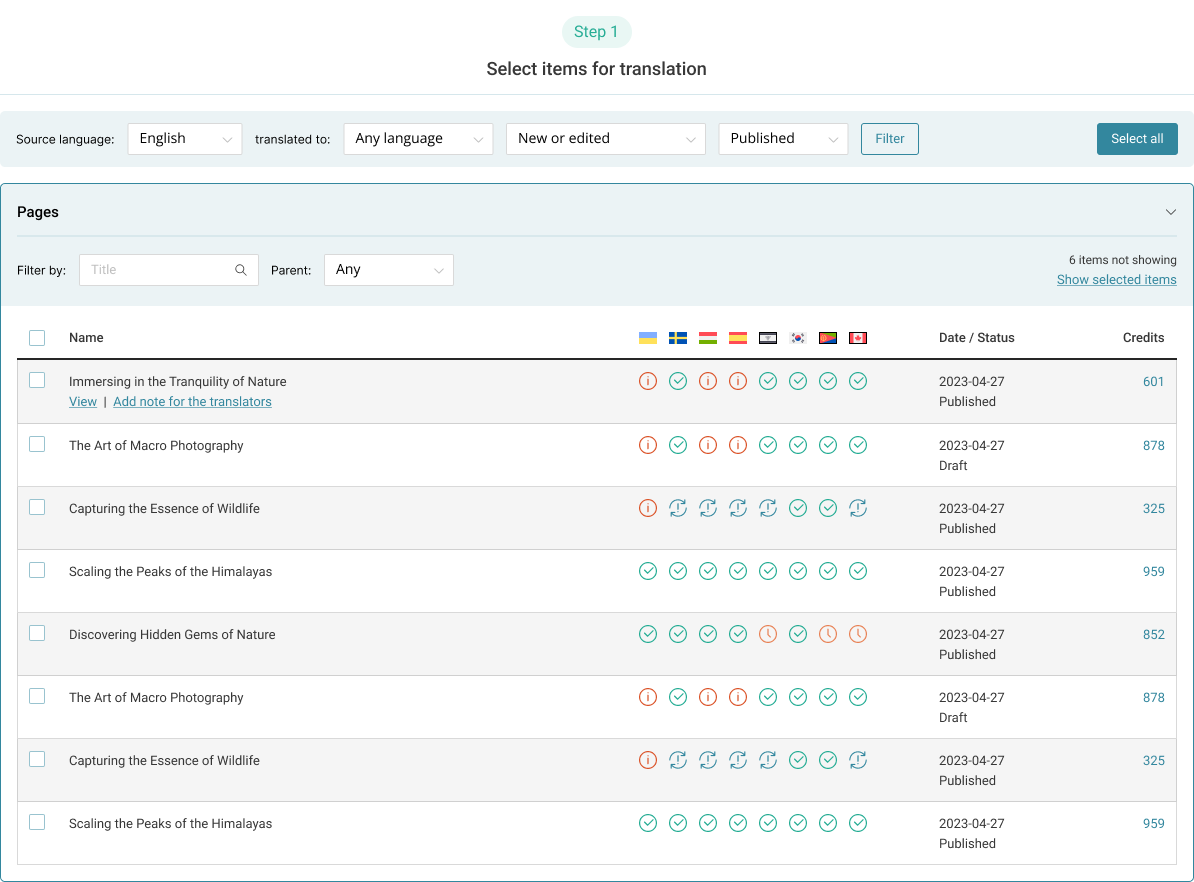Collapse the Pages section chevron

(1171, 212)
